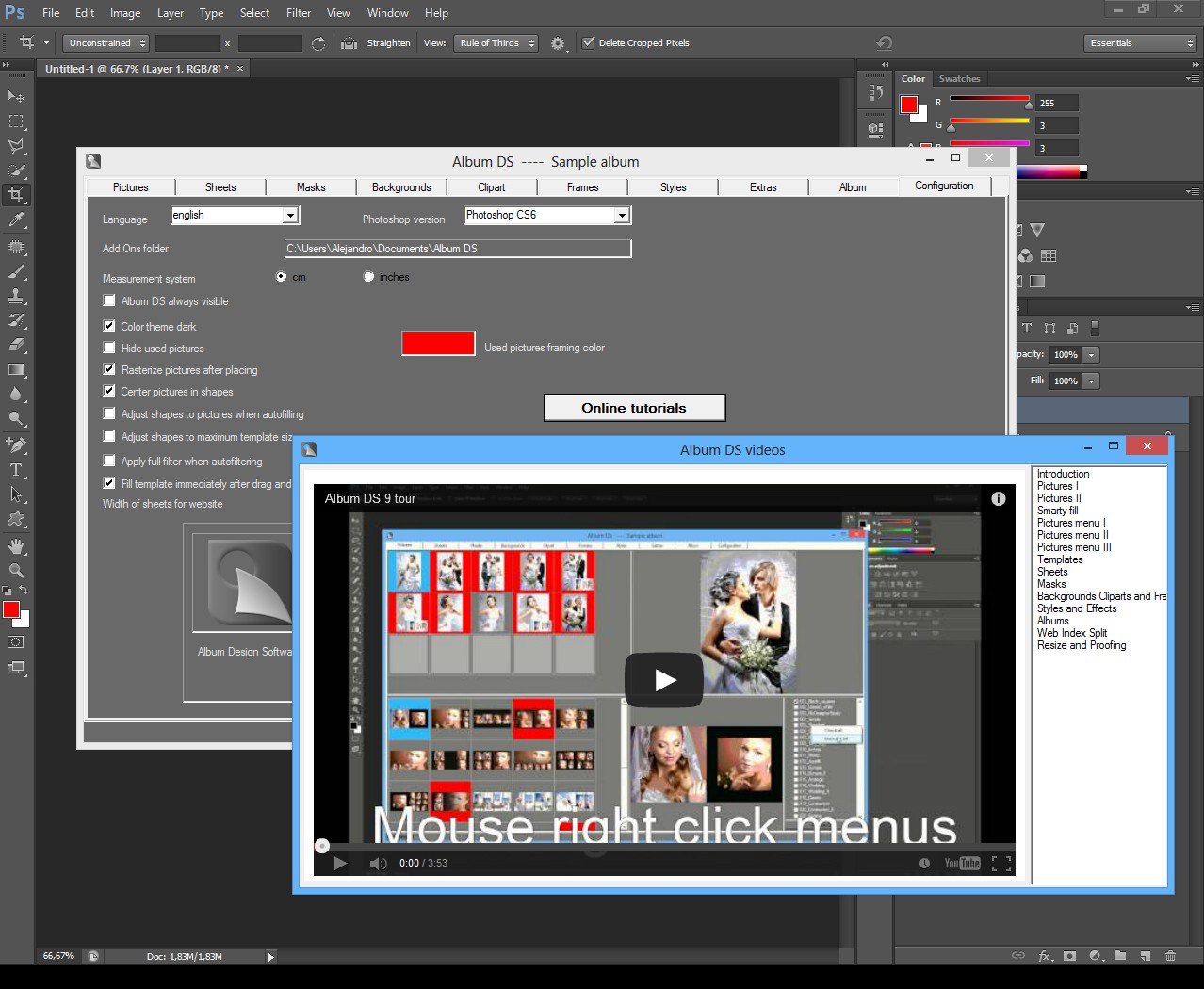Open the Templates video link

pyautogui.click(x=1060, y=559)
